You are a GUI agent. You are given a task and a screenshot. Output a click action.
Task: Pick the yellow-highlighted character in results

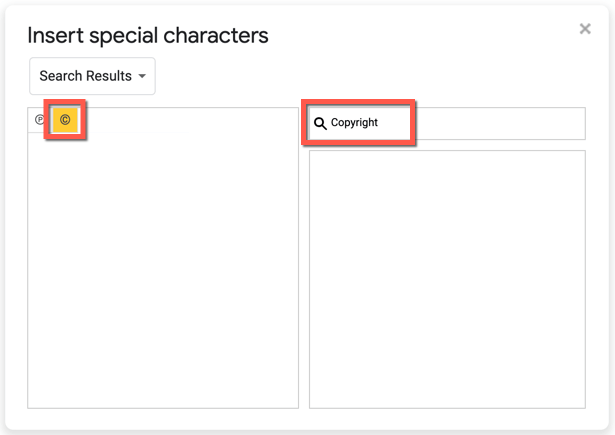click(x=65, y=120)
